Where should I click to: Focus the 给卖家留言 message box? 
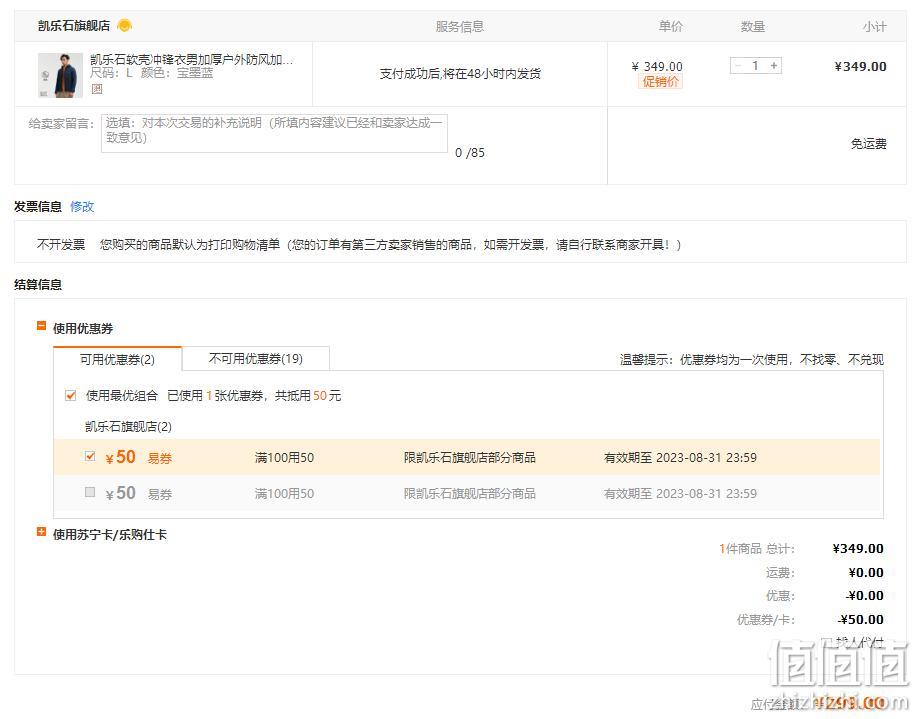[275, 133]
